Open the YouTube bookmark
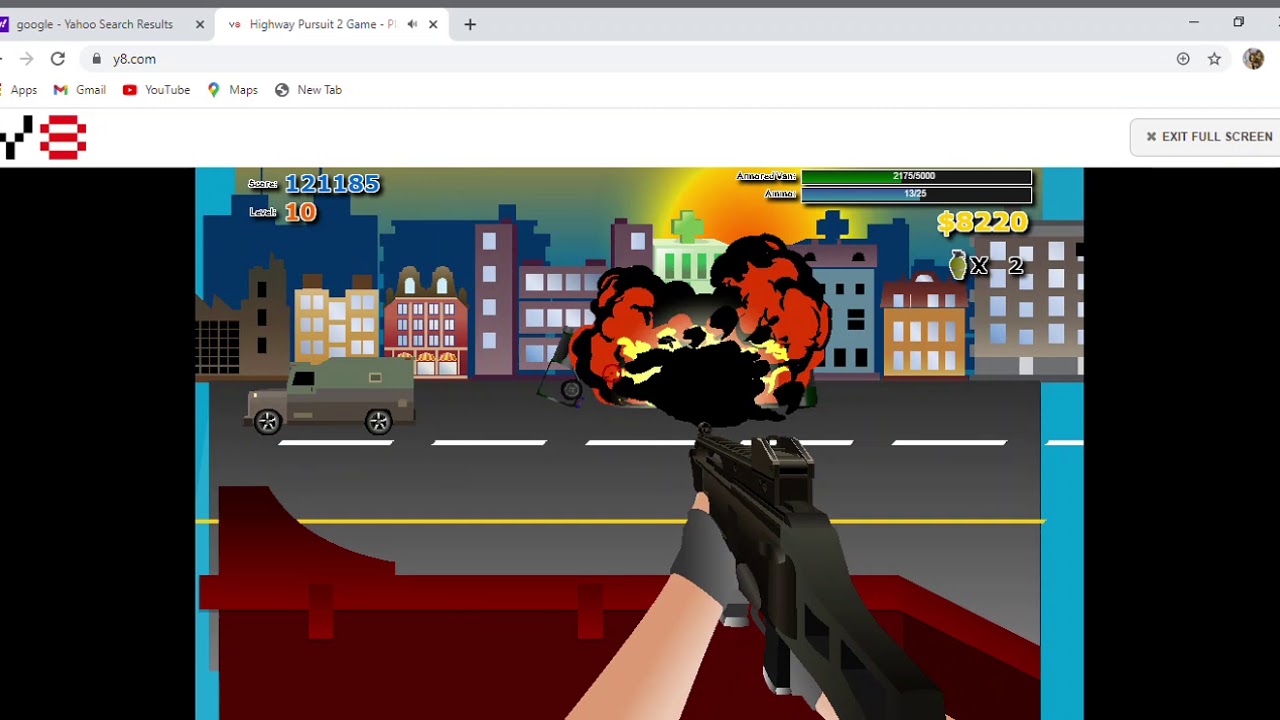This screenshot has height=720, width=1280. (156, 90)
